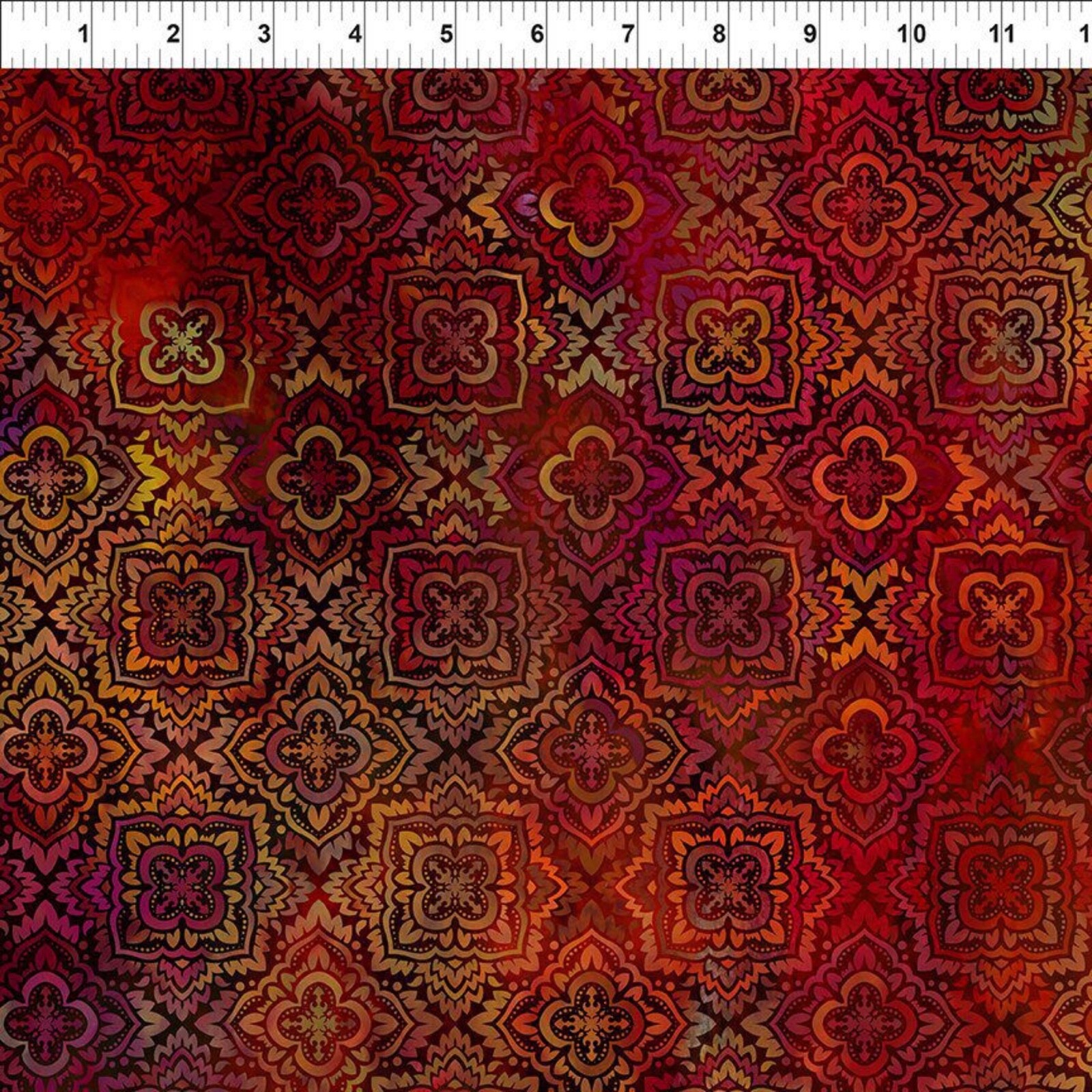Click the ruler number 6
Image resolution: width=1092 pixels, height=1092 pixels.
(x=537, y=33)
